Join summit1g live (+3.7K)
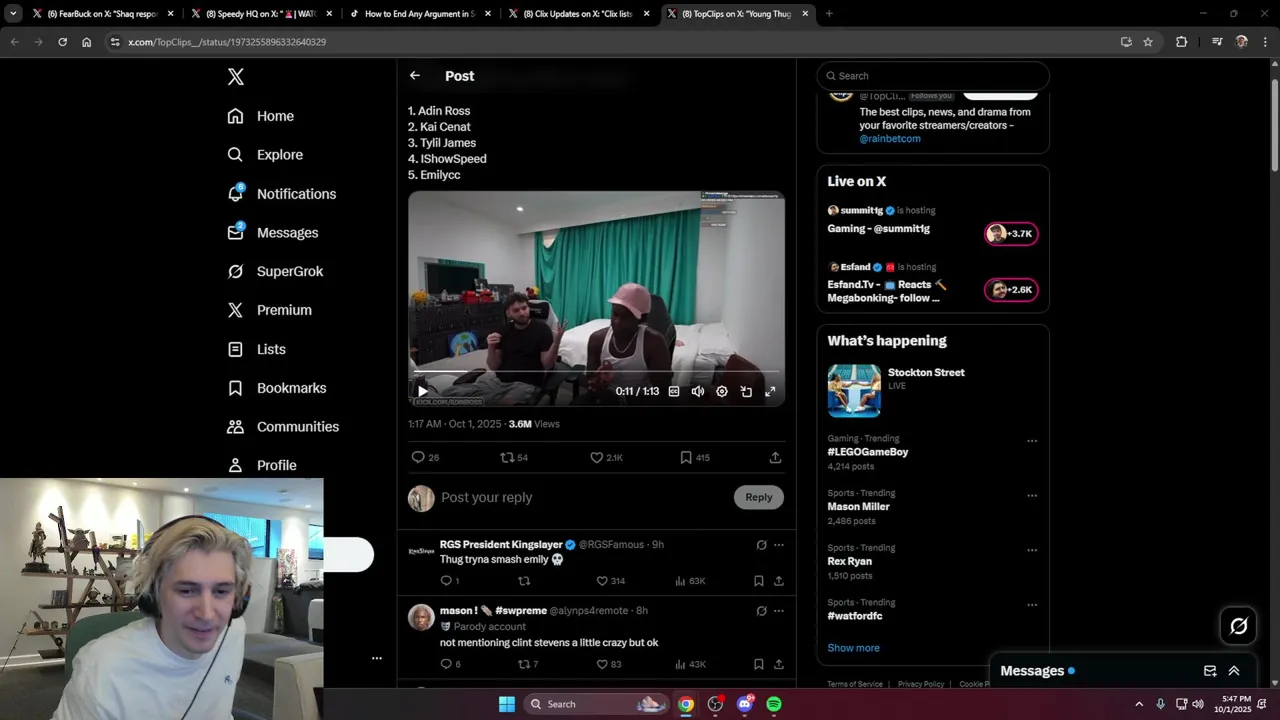 tap(1011, 234)
